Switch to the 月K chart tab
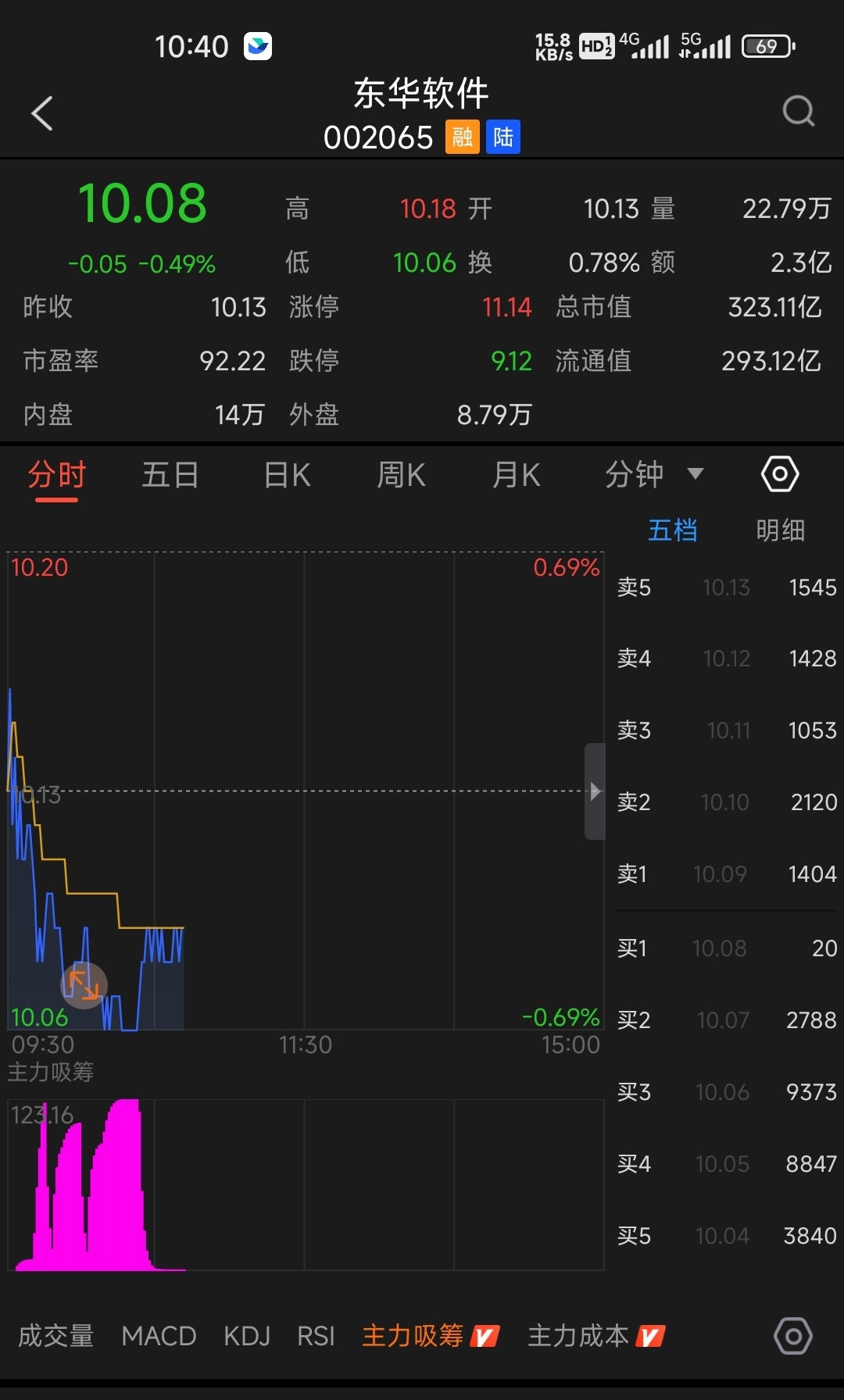 pyautogui.click(x=516, y=475)
